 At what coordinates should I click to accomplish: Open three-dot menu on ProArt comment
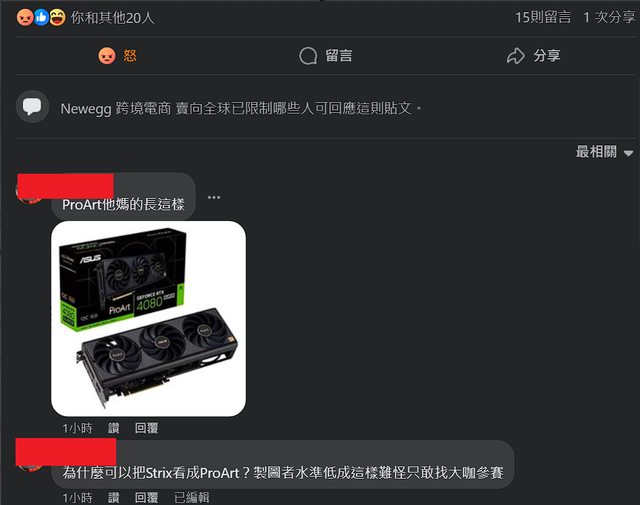(214, 197)
